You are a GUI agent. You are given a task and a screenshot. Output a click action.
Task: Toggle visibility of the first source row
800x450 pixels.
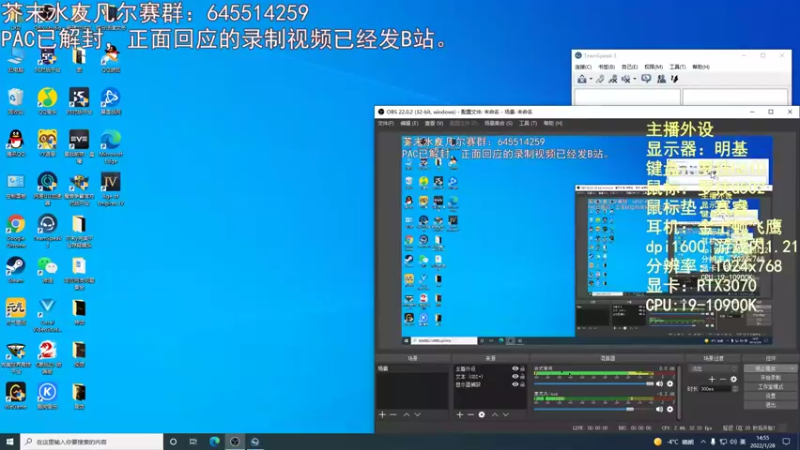click(515, 368)
